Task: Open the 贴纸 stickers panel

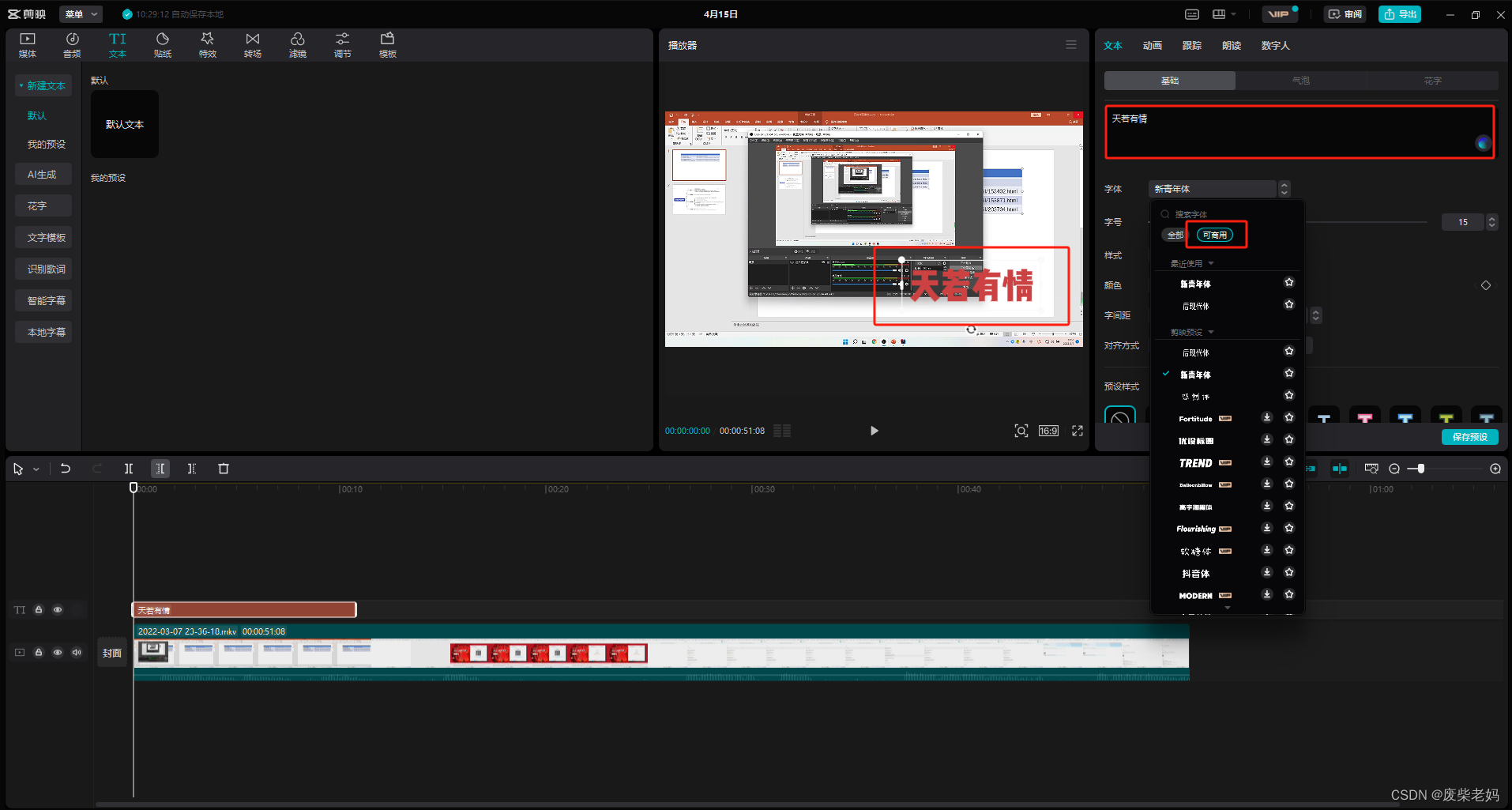Action: tap(163, 45)
